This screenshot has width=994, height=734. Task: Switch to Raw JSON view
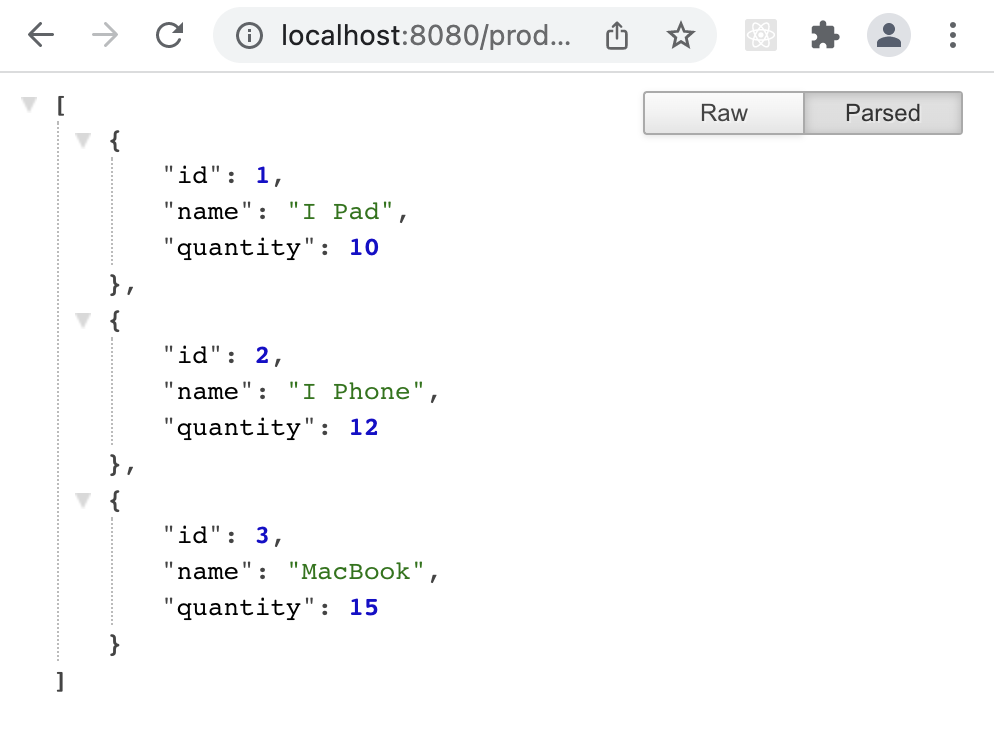tap(723, 113)
